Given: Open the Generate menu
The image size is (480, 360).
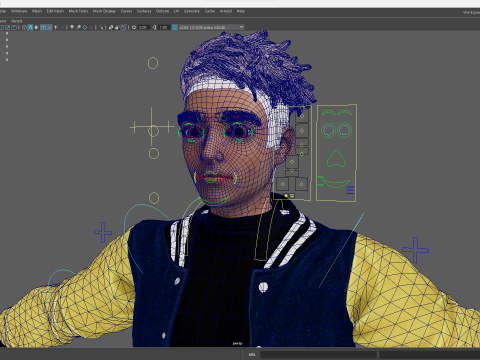Looking at the screenshot, I should click(192, 11).
